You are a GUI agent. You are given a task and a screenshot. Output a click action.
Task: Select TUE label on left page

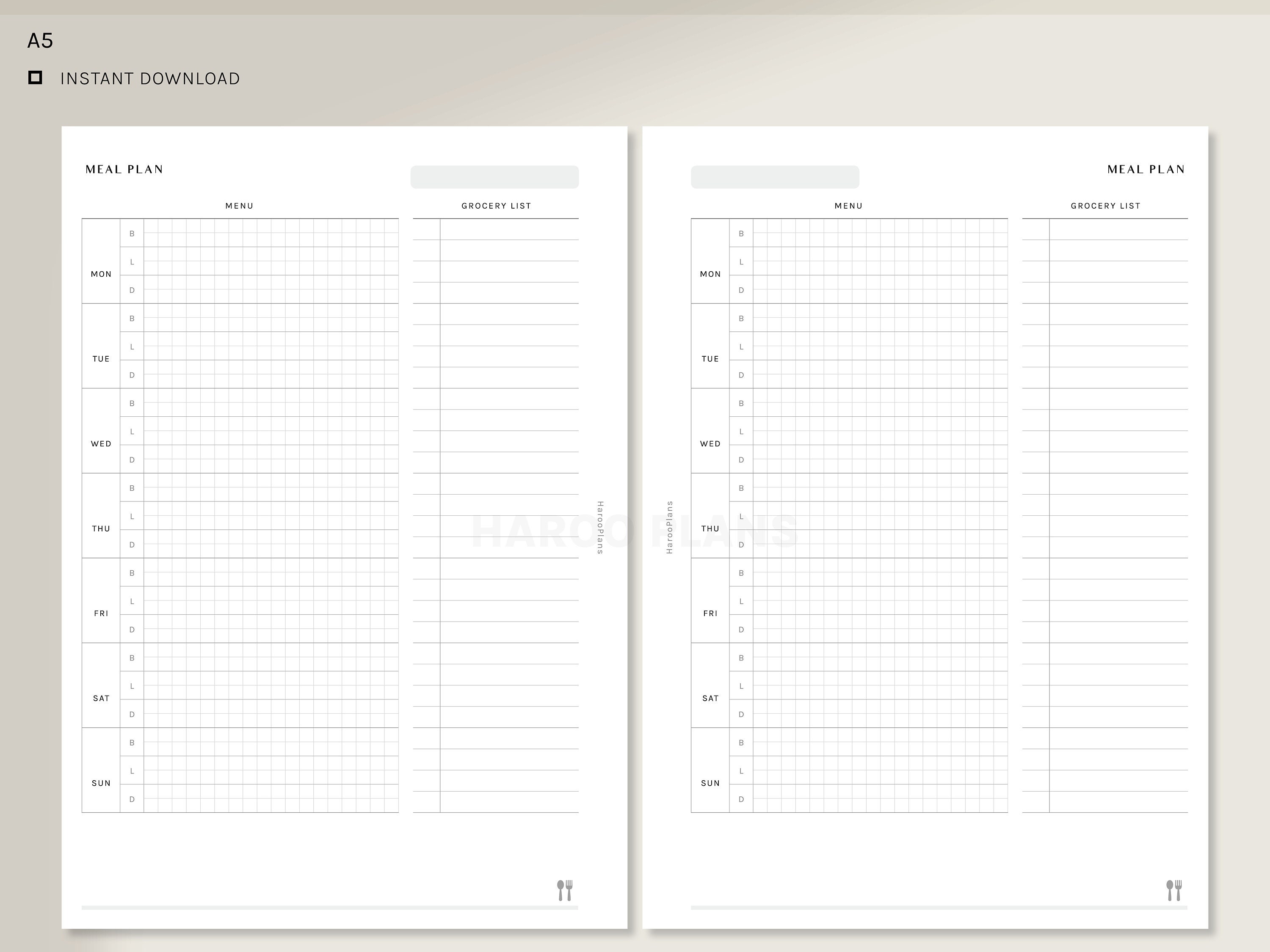click(101, 359)
